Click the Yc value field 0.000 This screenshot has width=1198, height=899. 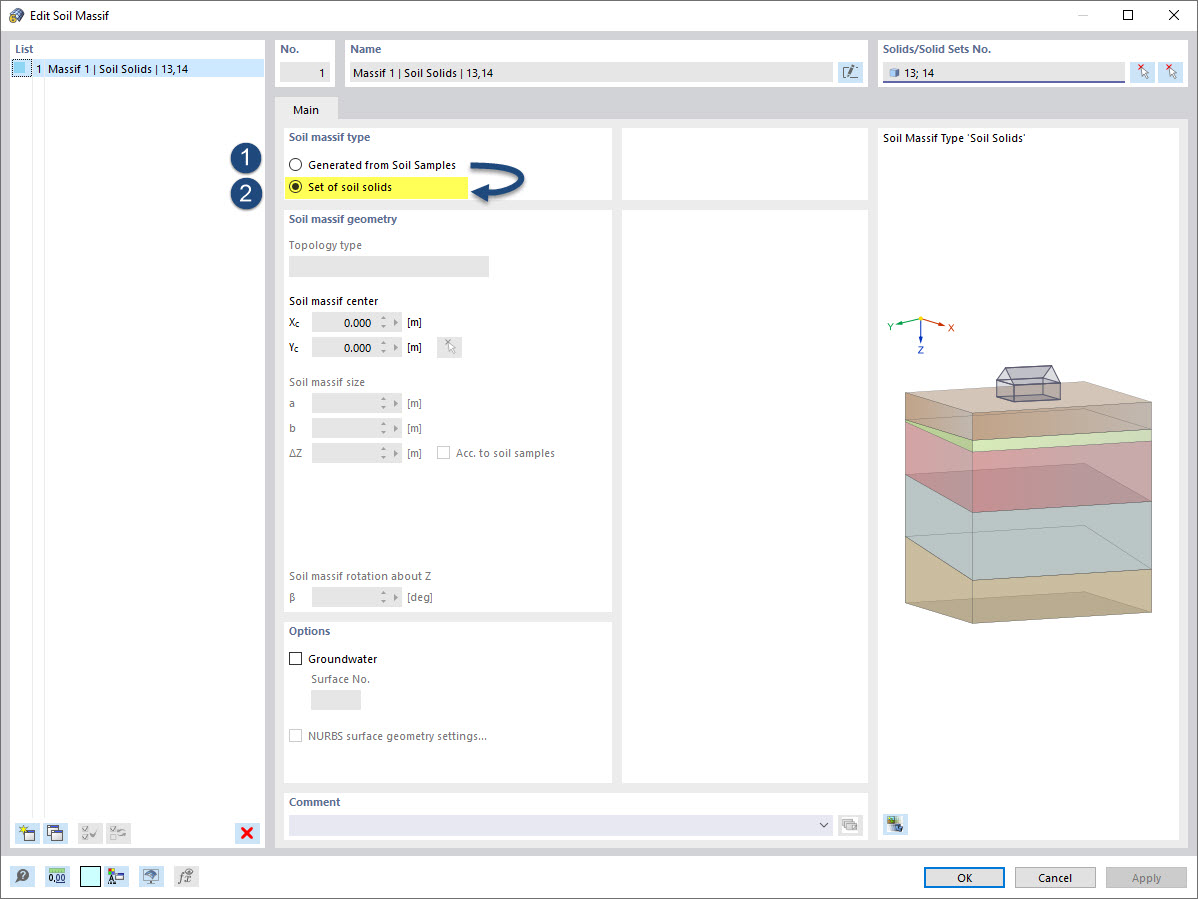345,348
